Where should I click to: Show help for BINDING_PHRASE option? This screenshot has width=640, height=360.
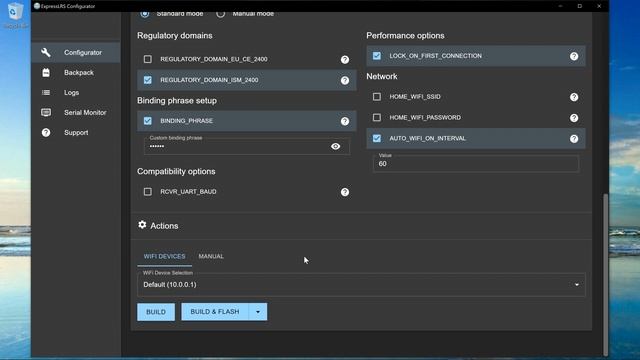click(345, 121)
